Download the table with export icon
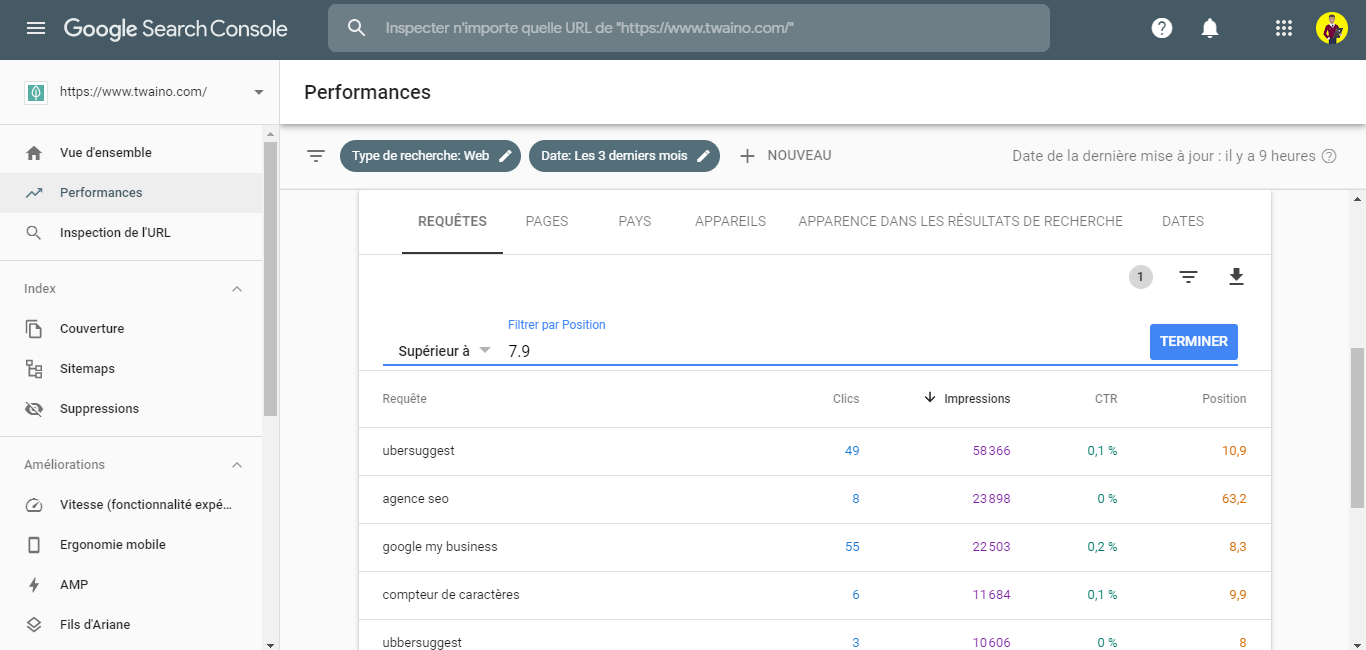The height and width of the screenshot is (650, 1366). (x=1236, y=277)
